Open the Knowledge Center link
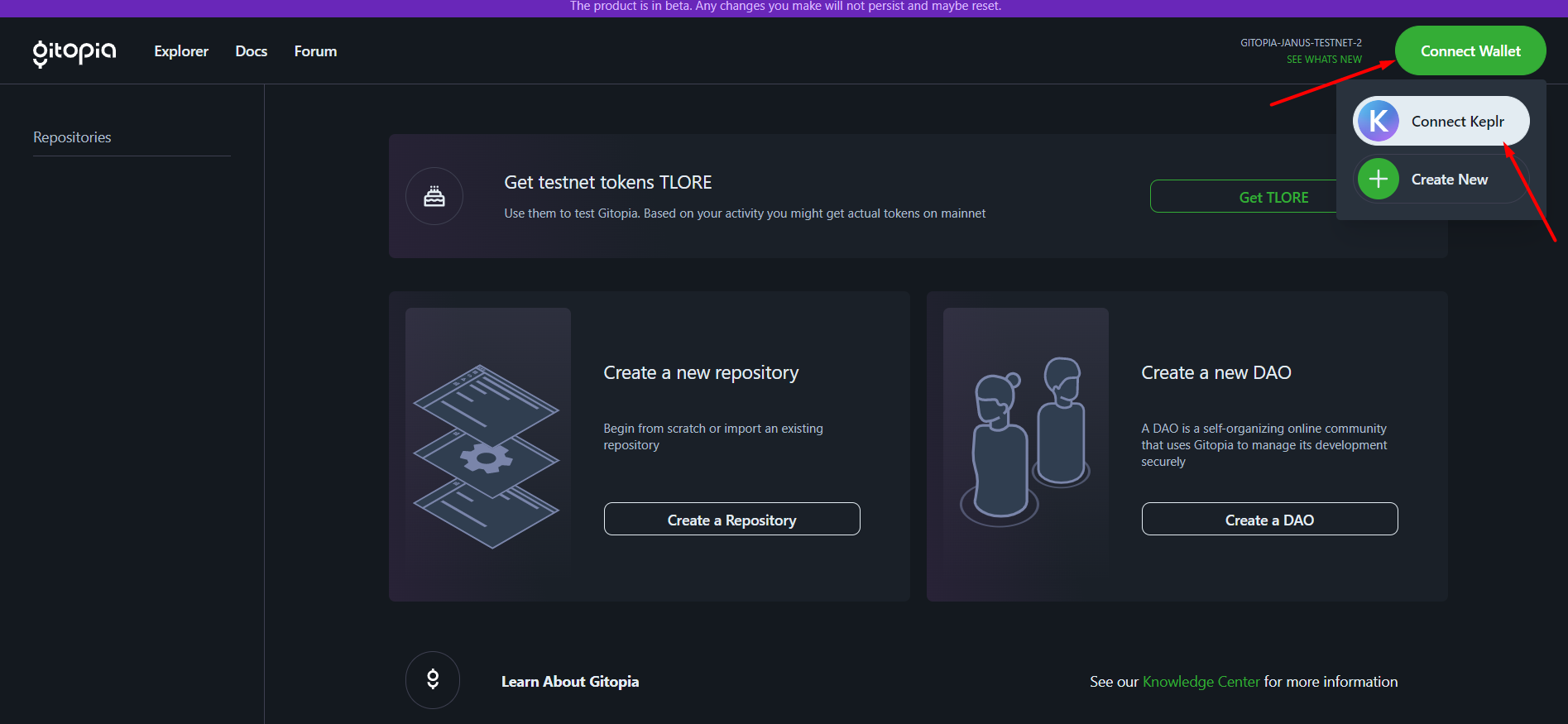The image size is (1568, 724). click(1201, 682)
